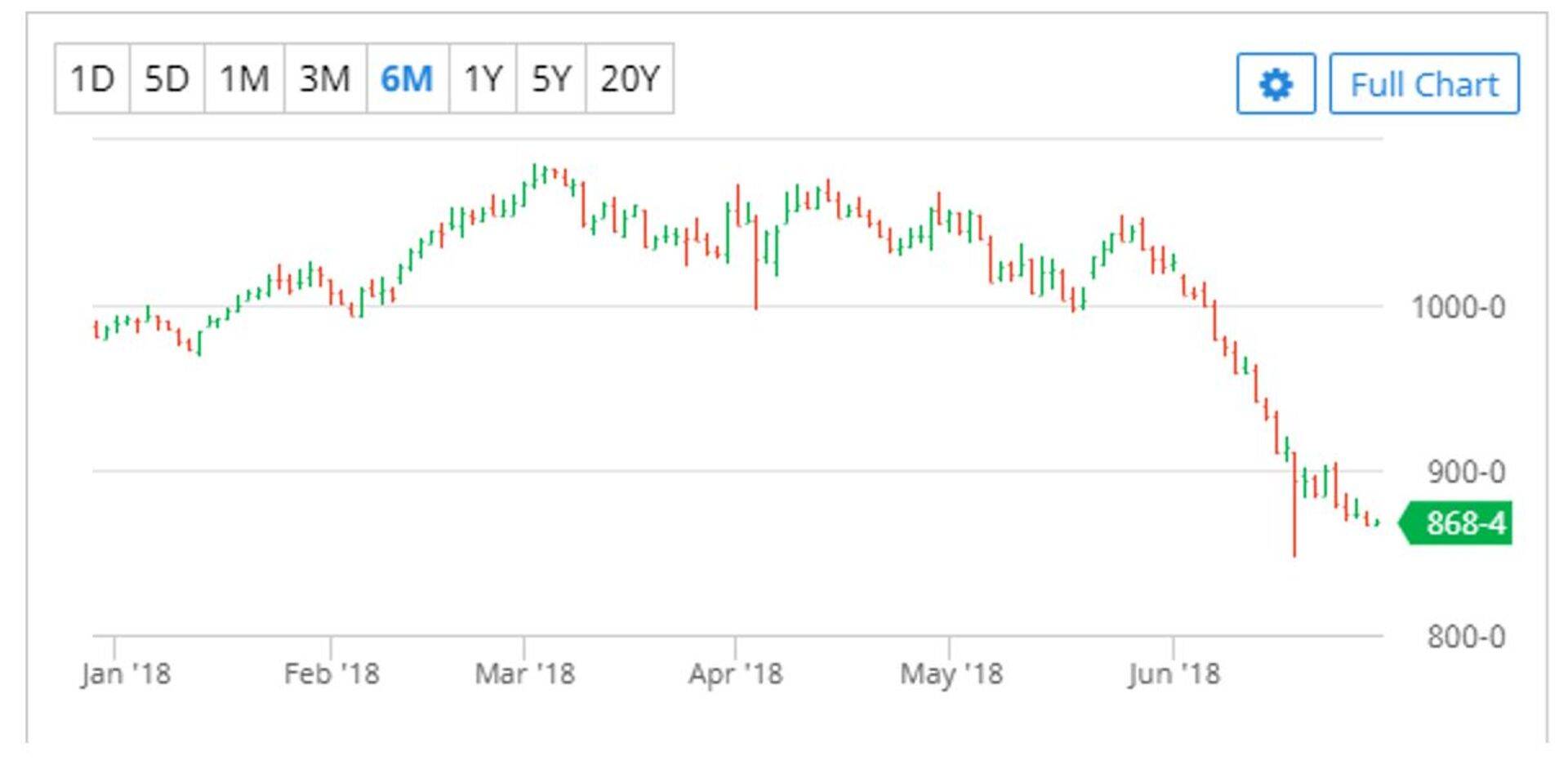Click the Feb '18 date label

pyautogui.click(x=332, y=674)
